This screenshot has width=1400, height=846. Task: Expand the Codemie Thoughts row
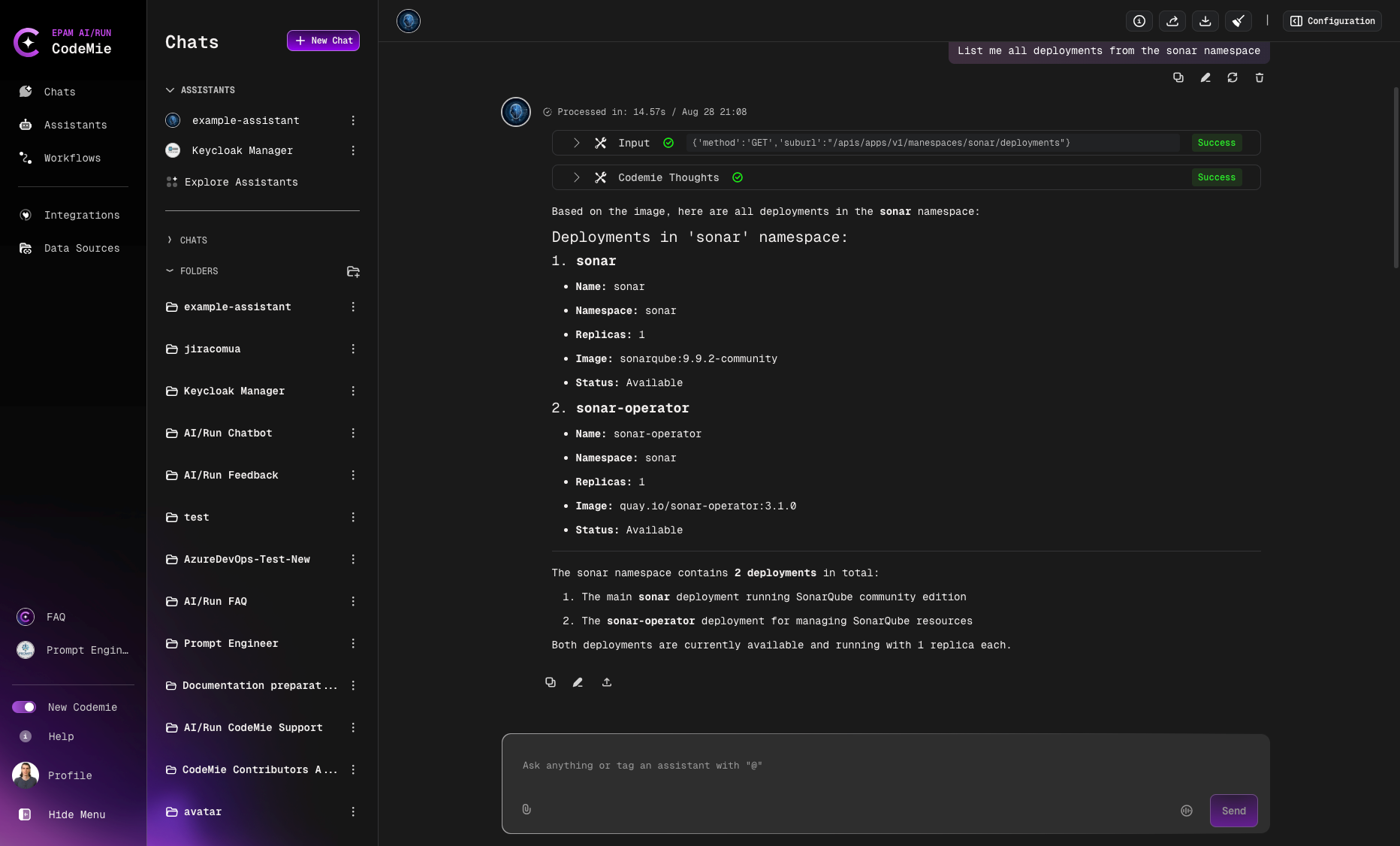coord(577,177)
